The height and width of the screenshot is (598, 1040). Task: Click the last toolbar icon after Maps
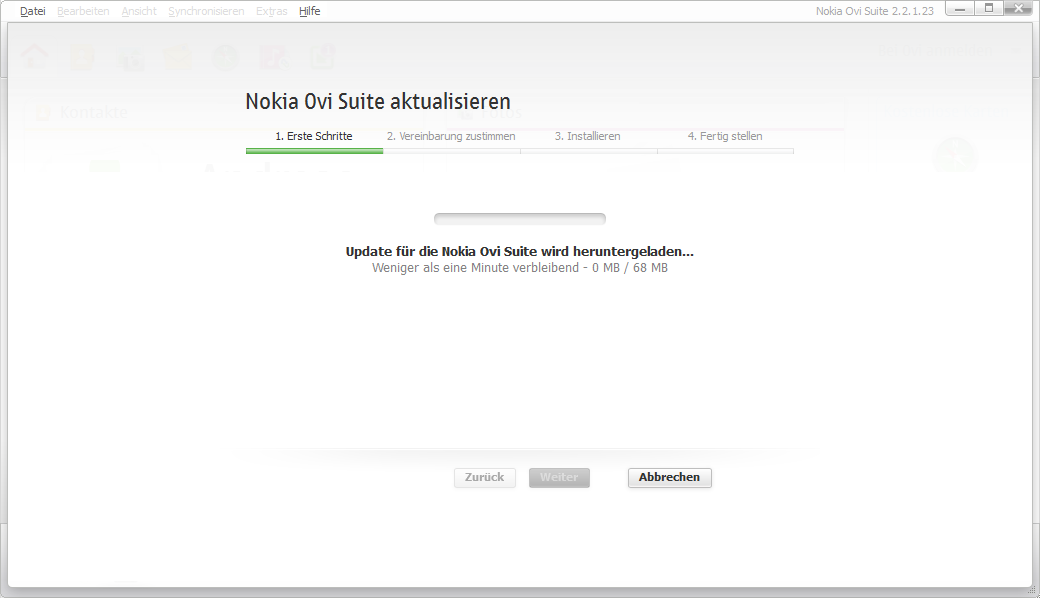tap(321, 58)
